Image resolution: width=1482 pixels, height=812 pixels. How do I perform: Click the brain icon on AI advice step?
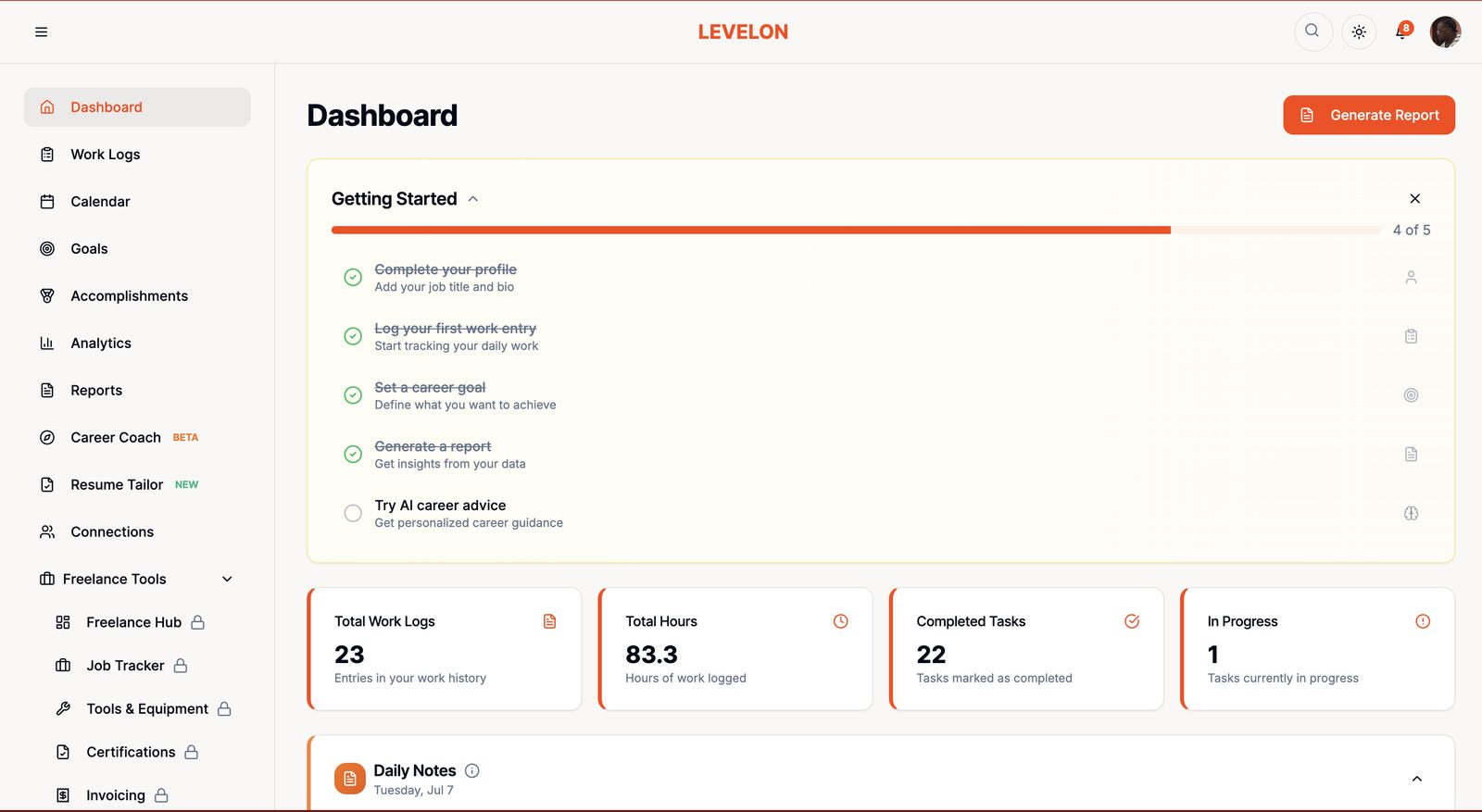point(1411,513)
